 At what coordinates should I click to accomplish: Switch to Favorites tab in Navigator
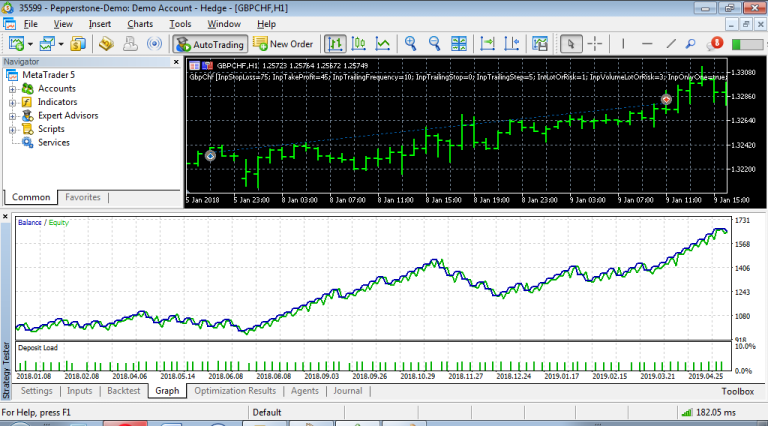pyautogui.click(x=83, y=197)
